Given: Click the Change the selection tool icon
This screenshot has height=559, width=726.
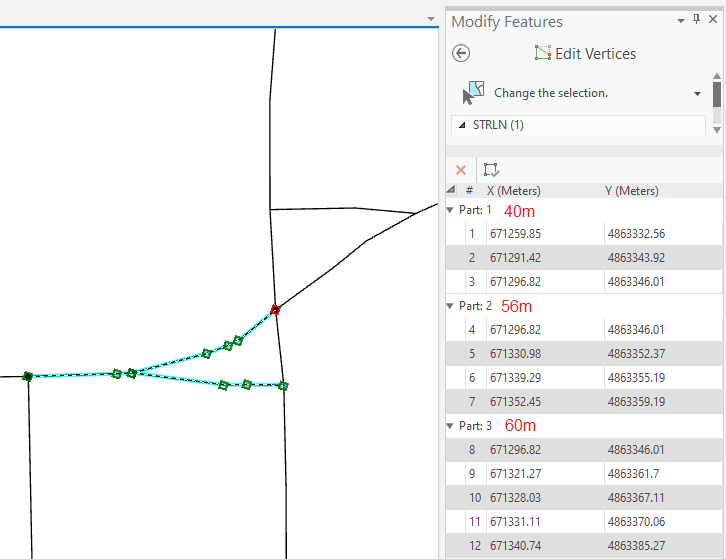Looking at the screenshot, I should (x=473, y=93).
